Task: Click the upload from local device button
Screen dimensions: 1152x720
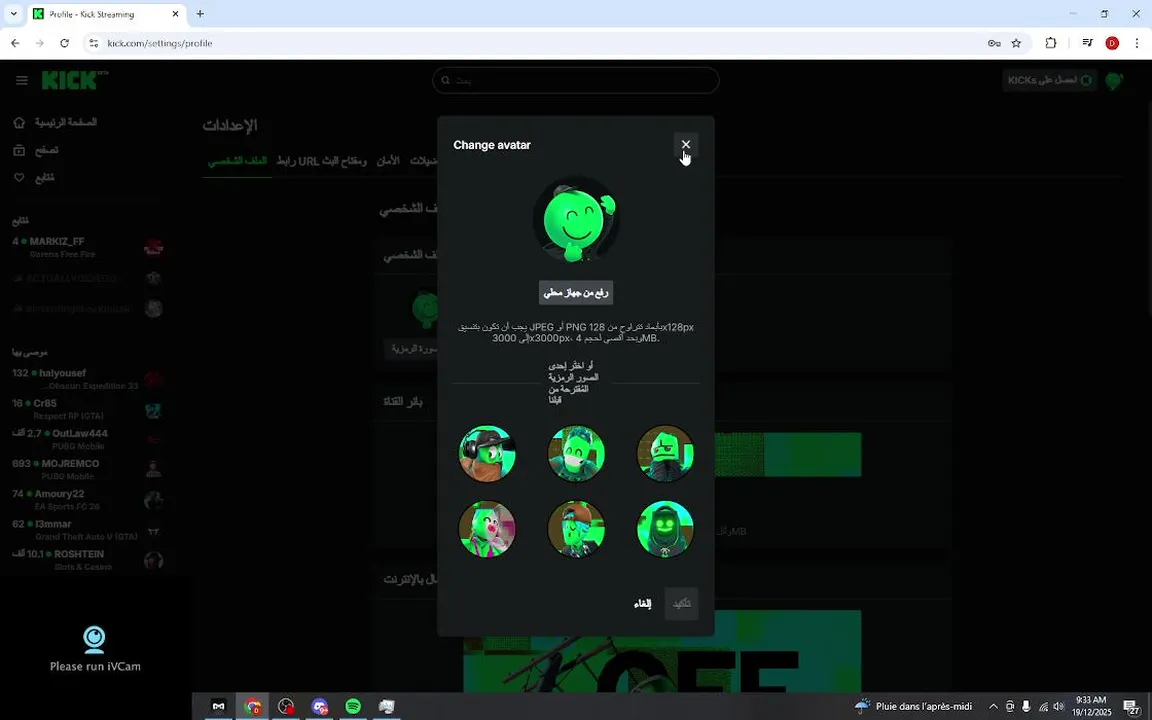Action: click(x=576, y=292)
